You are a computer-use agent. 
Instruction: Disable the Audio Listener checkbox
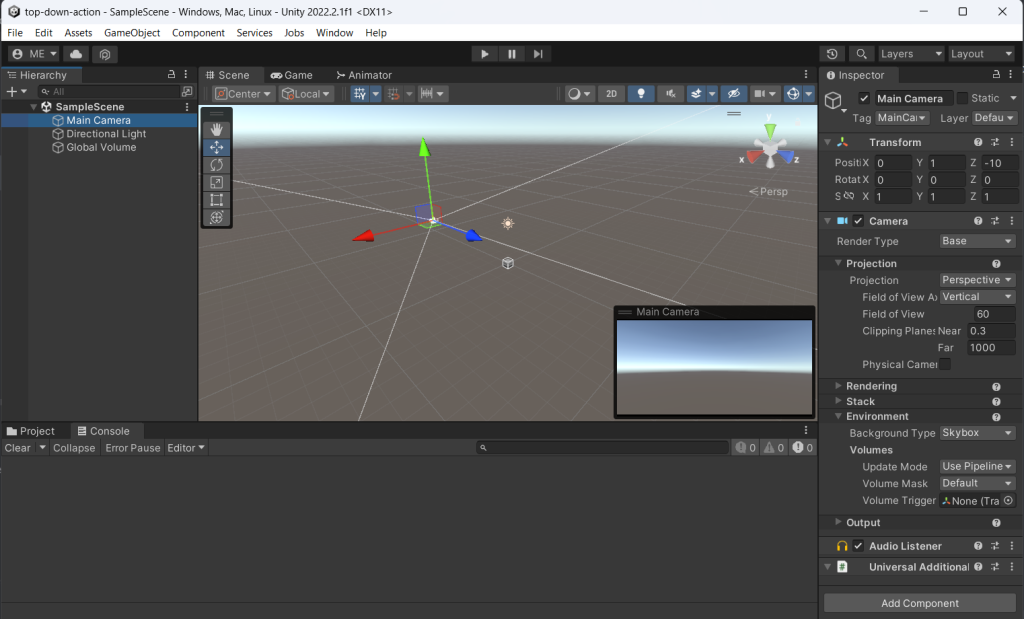tap(858, 546)
